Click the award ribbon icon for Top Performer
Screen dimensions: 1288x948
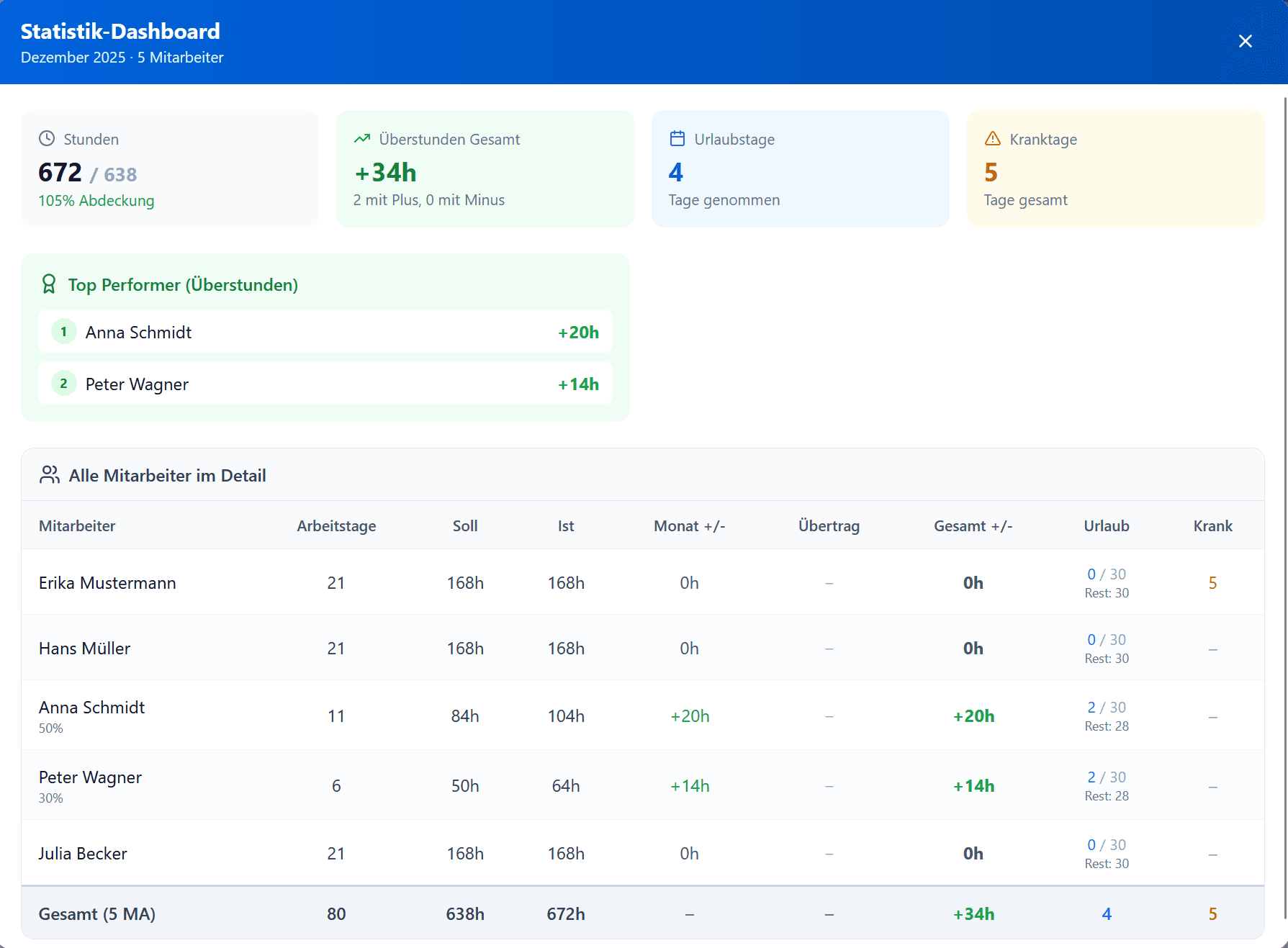pyautogui.click(x=49, y=284)
